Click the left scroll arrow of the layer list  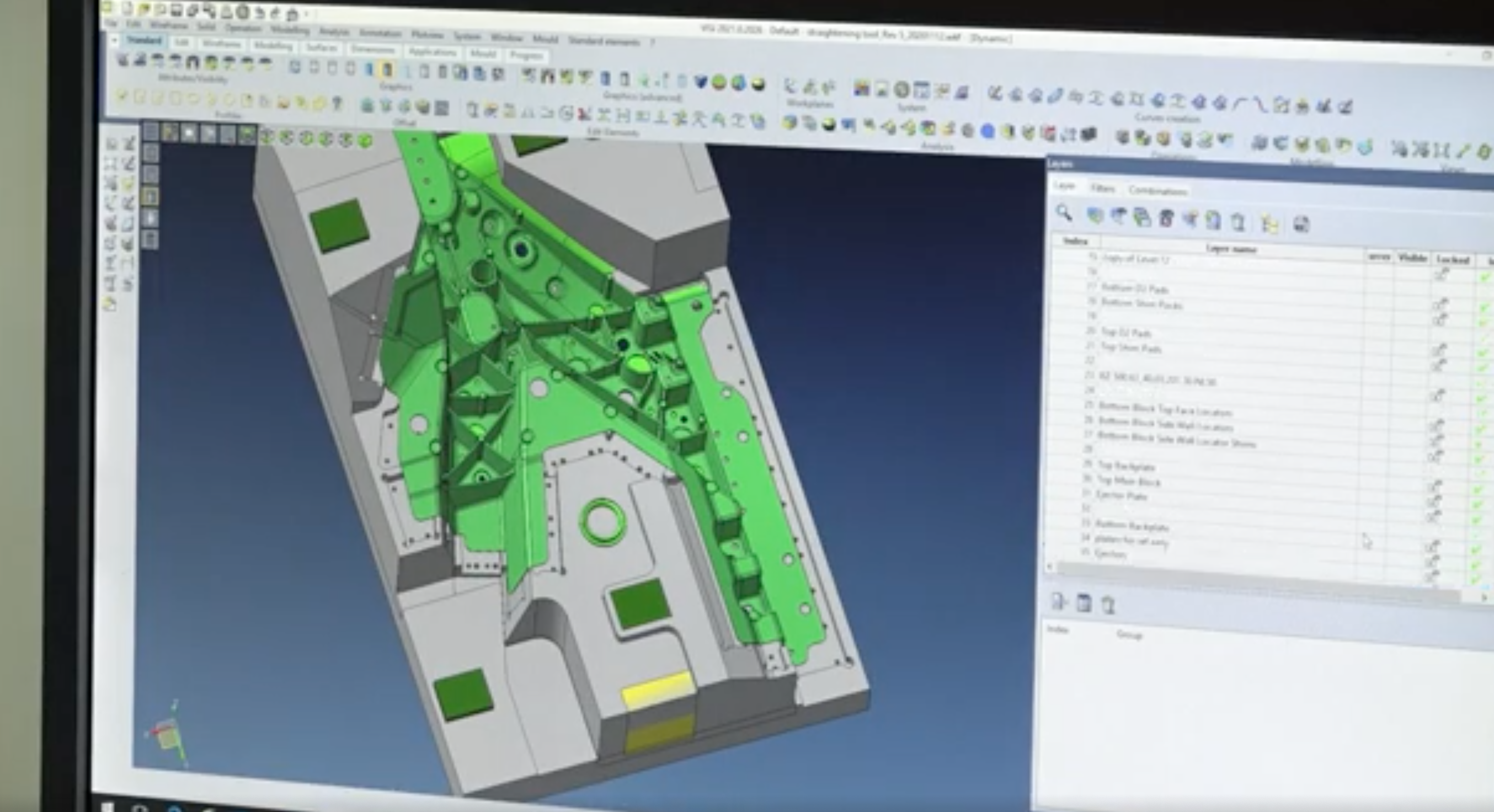[1050, 565]
